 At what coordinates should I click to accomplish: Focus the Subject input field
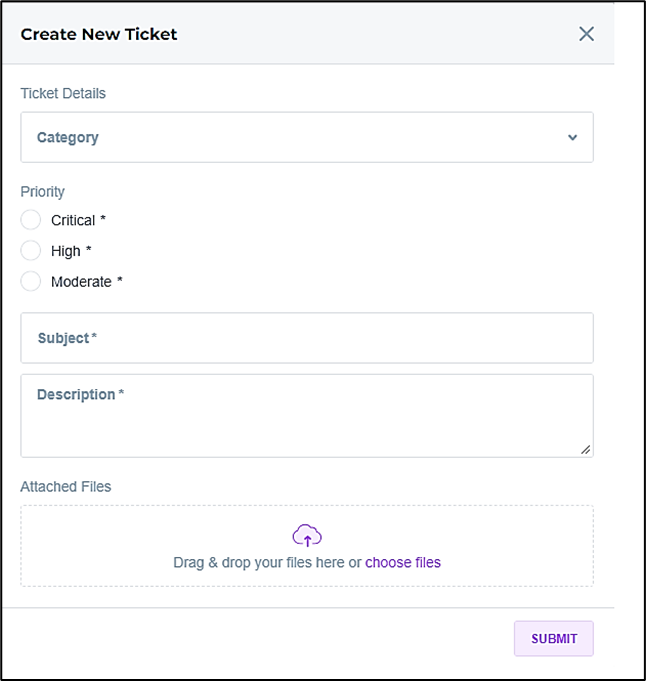pyautogui.click(x=306, y=338)
